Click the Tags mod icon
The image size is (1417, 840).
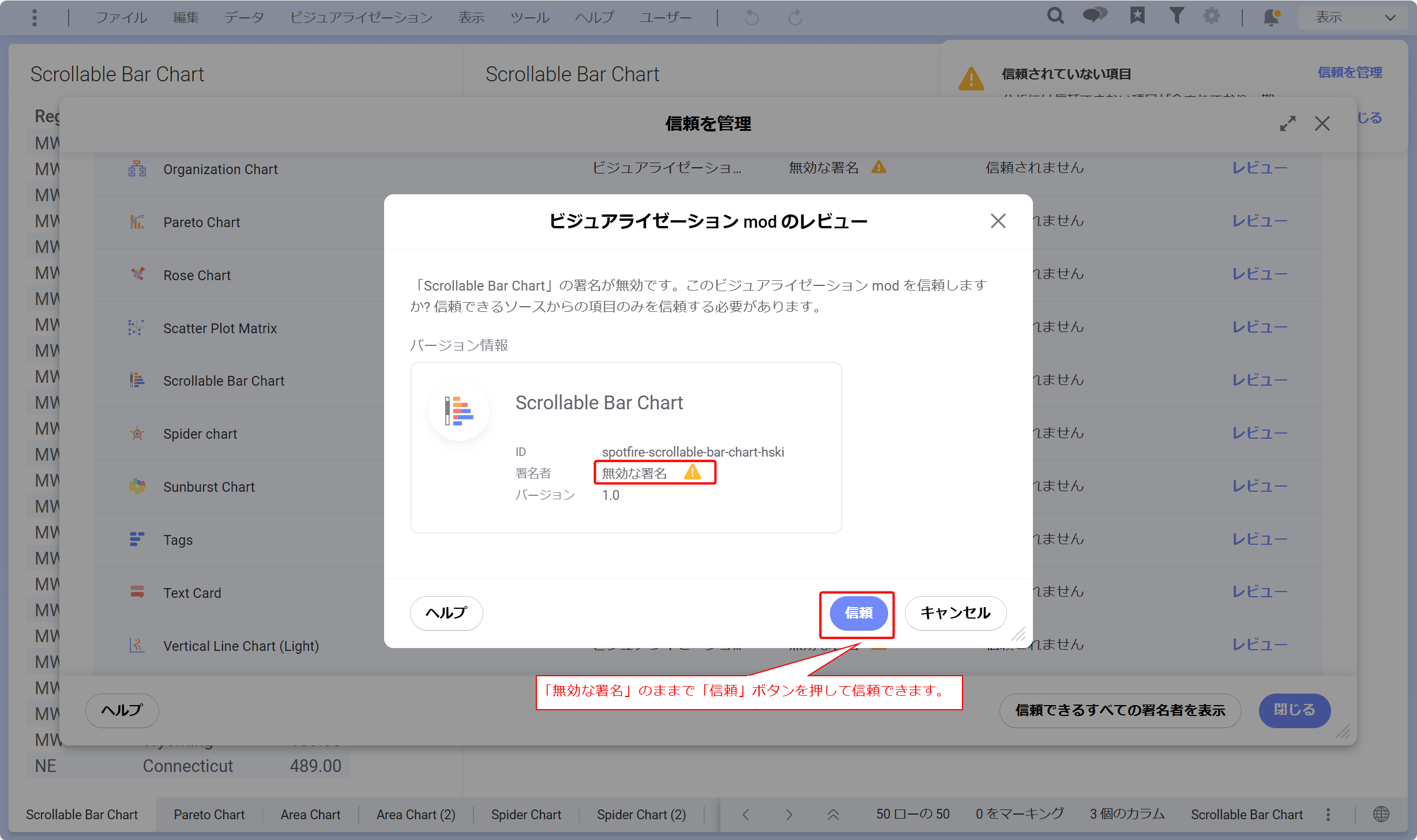(137, 540)
